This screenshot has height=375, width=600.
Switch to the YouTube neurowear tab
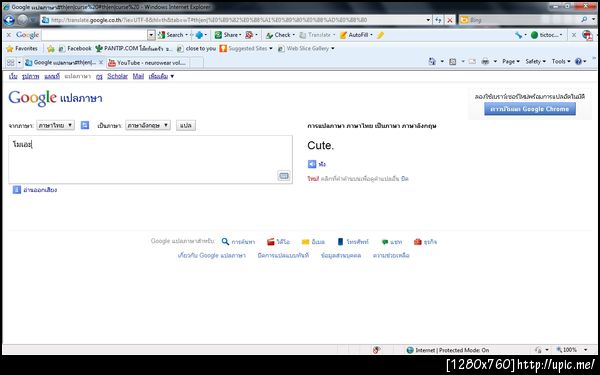tap(147, 62)
